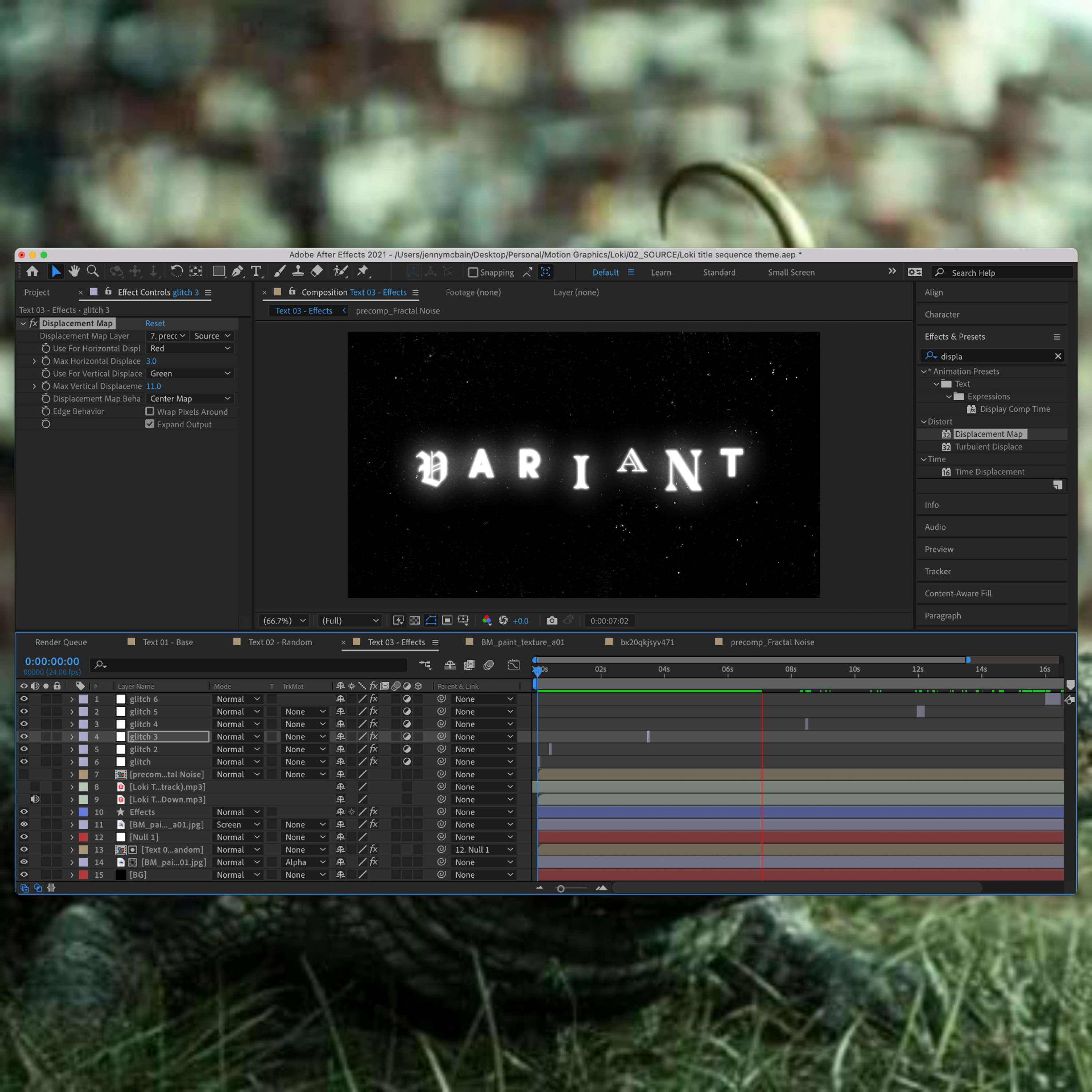Toggle transparency grid in the viewer

pyautogui.click(x=414, y=621)
